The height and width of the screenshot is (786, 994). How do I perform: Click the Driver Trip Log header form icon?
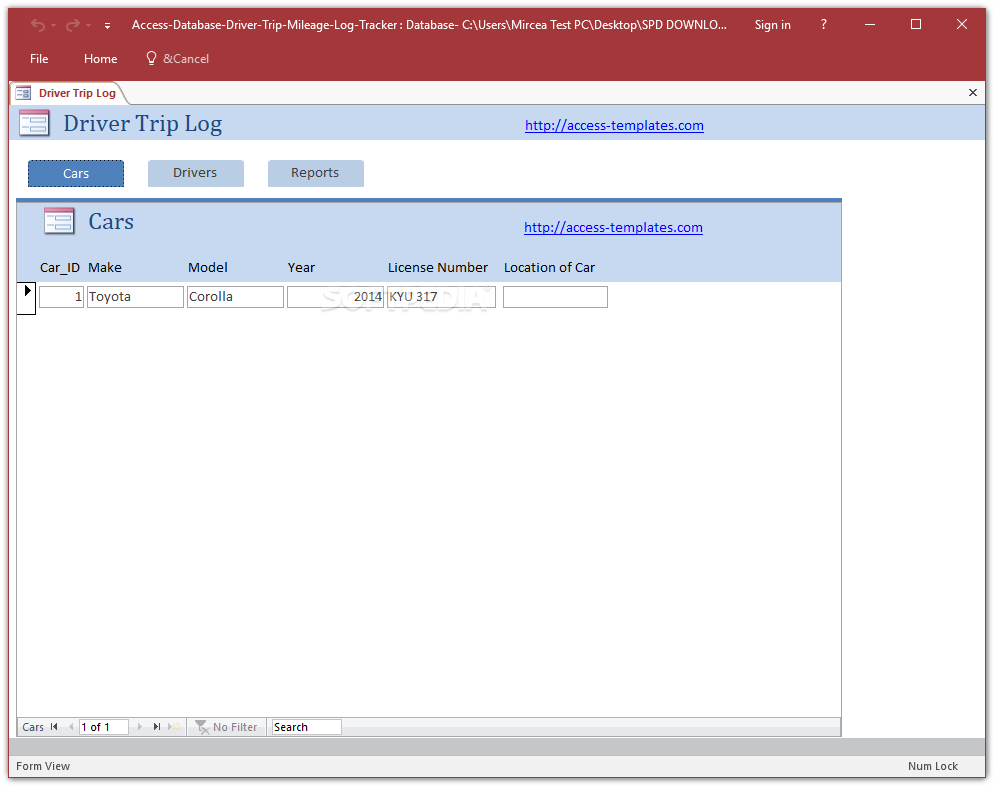click(34, 123)
